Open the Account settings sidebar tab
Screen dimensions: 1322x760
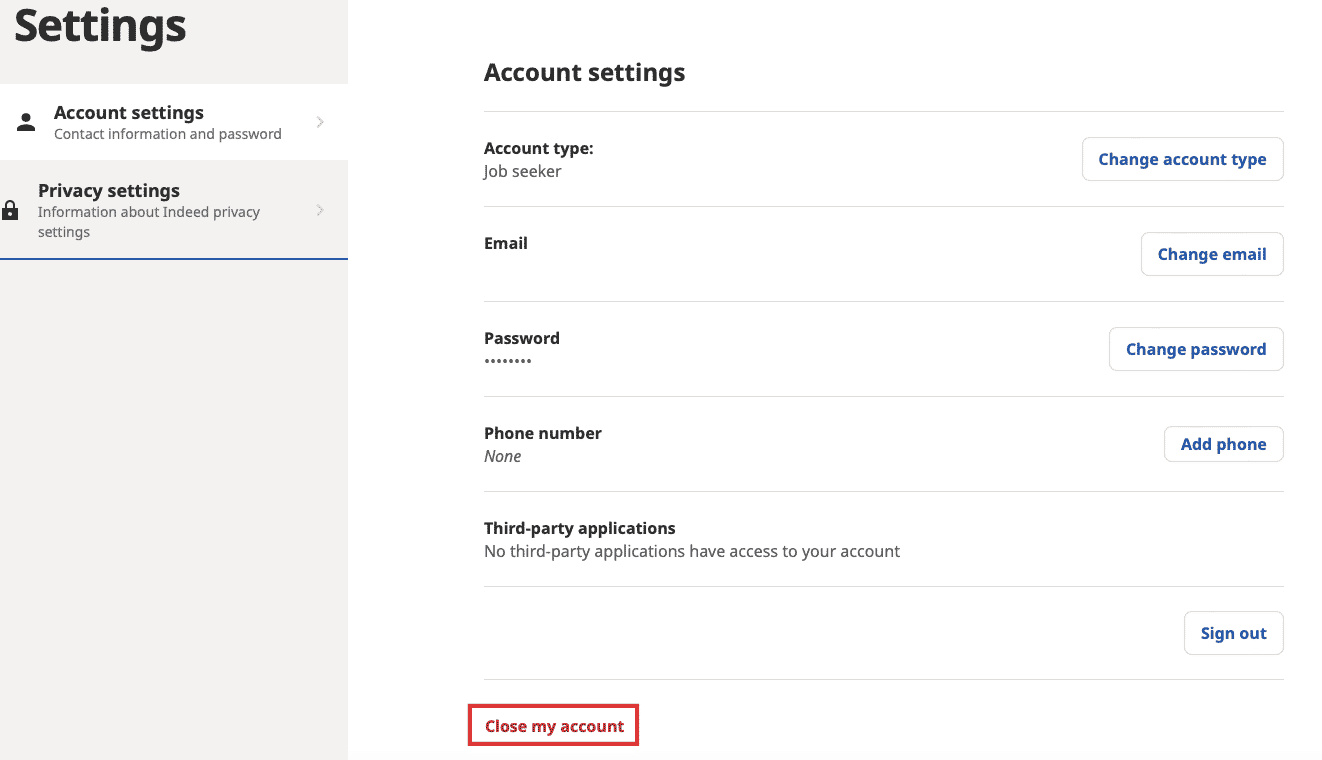coord(174,122)
